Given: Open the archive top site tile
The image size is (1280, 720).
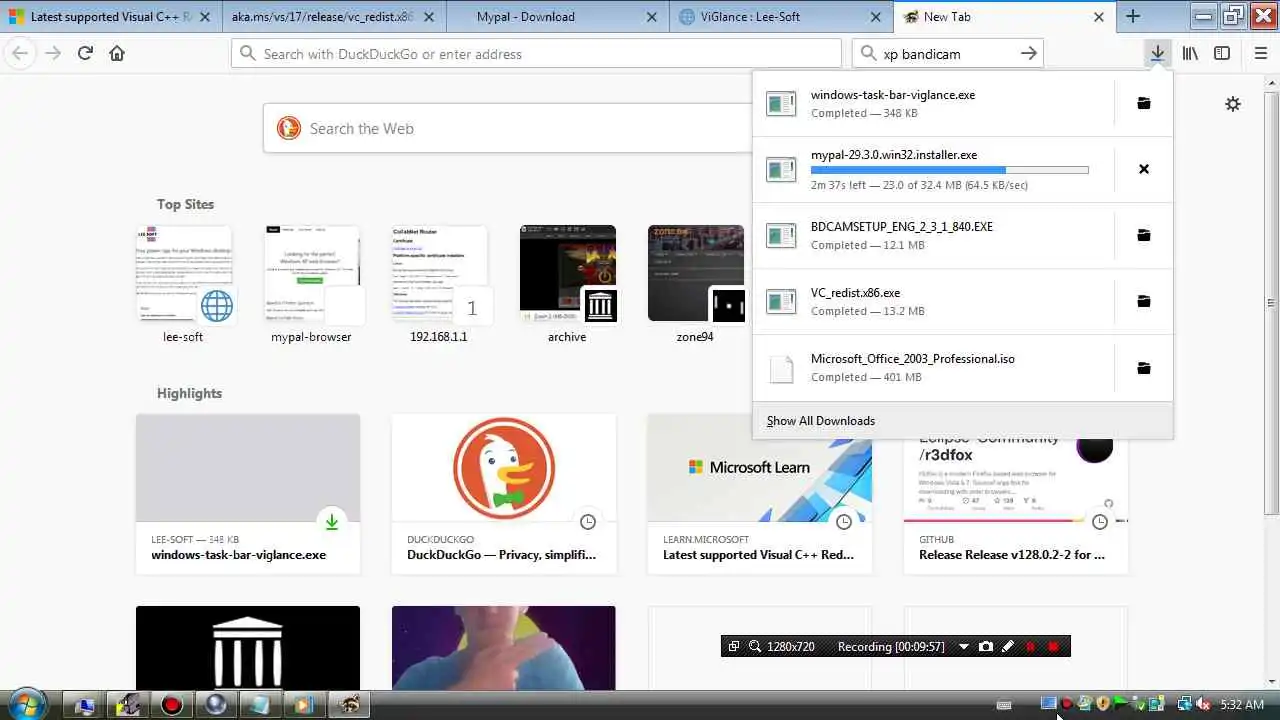Looking at the screenshot, I should 567,285.
